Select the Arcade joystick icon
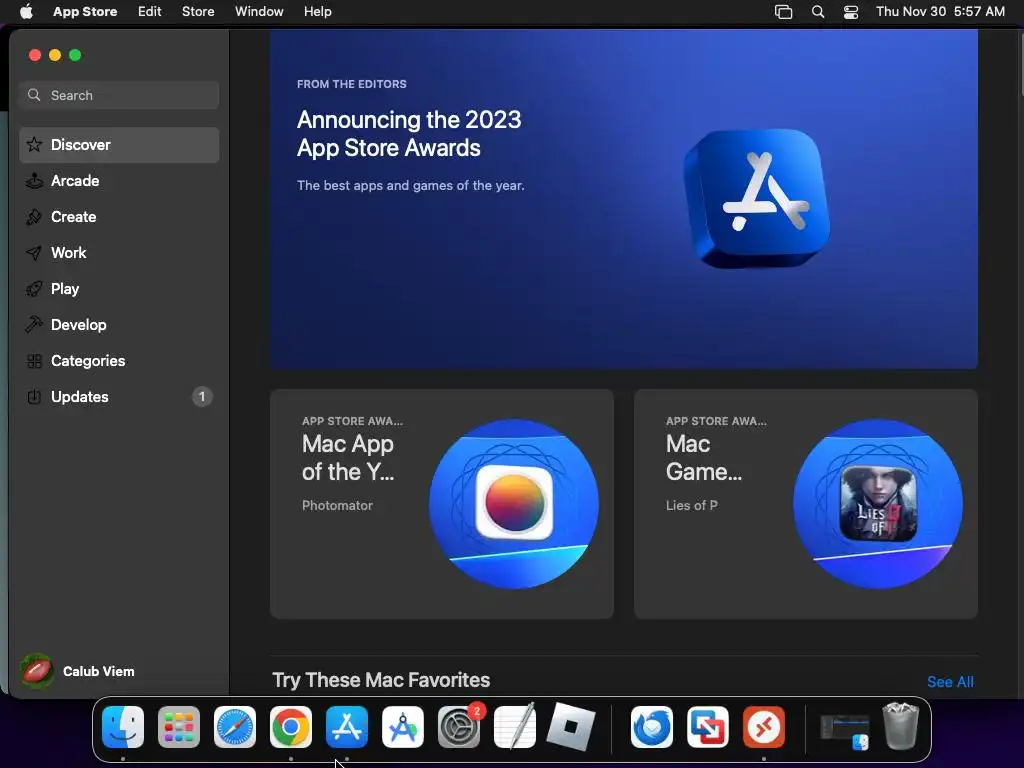 click(x=34, y=180)
